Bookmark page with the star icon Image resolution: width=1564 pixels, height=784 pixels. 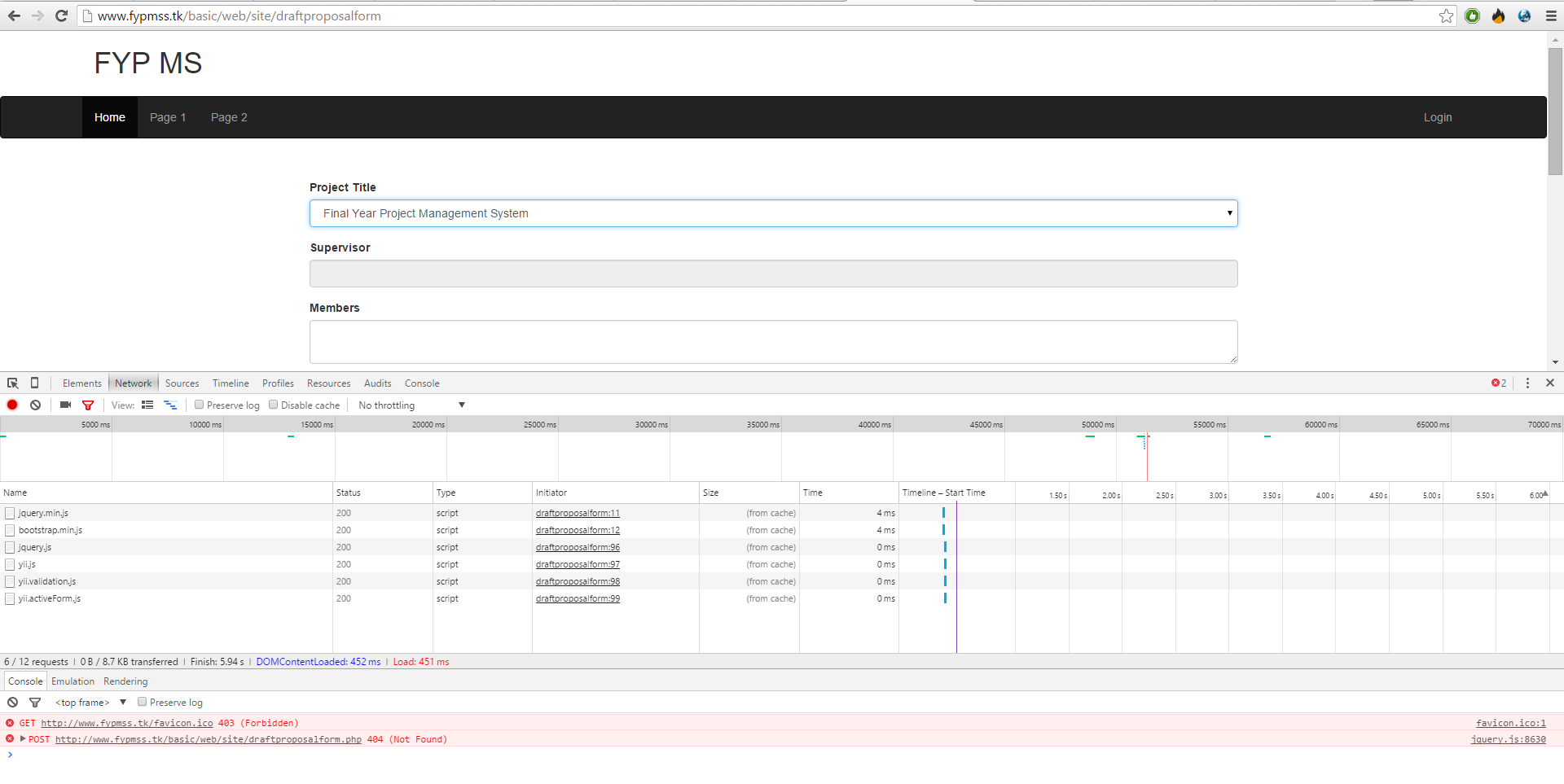[1446, 15]
